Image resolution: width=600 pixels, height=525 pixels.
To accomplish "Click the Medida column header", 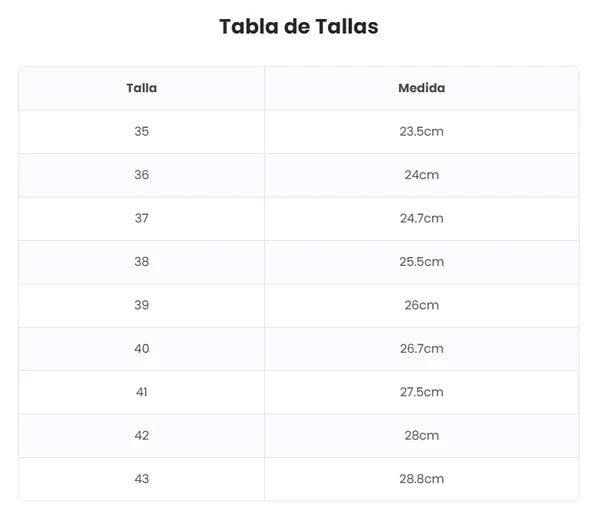I will pyautogui.click(x=421, y=88).
